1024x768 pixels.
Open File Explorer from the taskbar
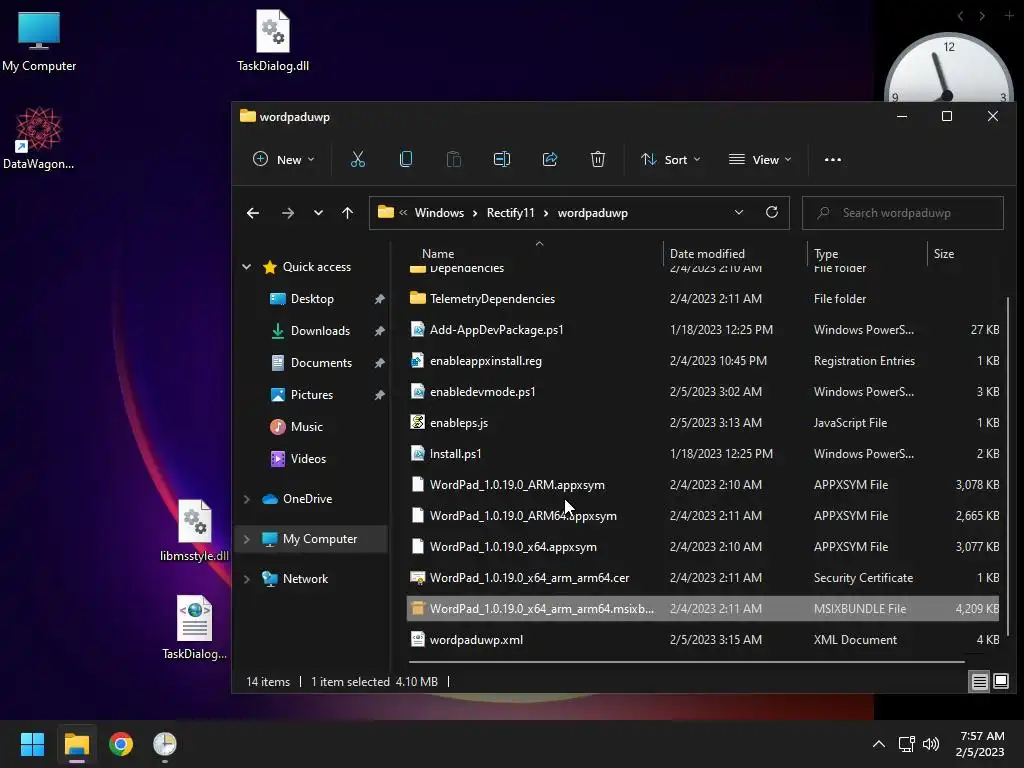(76, 744)
